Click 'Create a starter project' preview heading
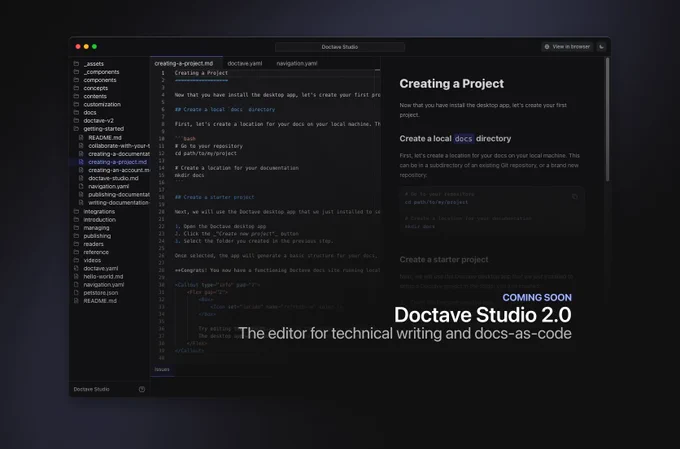This screenshot has width=680, height=449. pos(444,259)
